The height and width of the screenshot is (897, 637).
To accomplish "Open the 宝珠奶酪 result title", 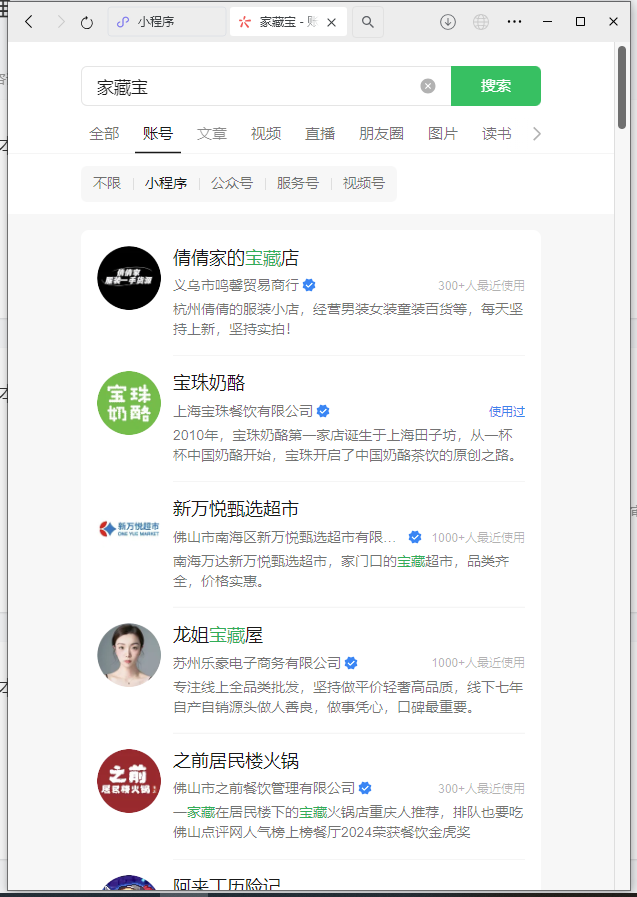I will pos(209,383).
